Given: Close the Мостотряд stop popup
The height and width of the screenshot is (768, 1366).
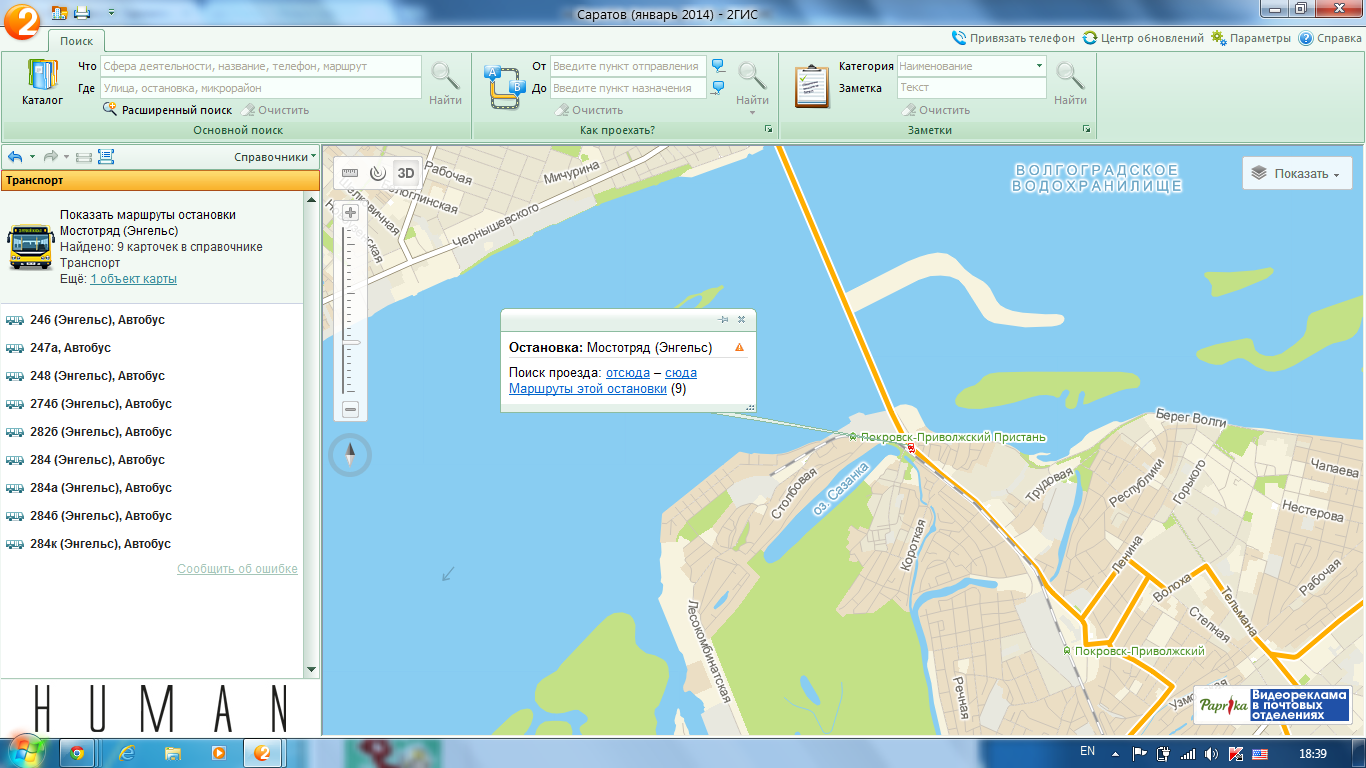Looking at the screenshot, I should [x=742, y=319].
